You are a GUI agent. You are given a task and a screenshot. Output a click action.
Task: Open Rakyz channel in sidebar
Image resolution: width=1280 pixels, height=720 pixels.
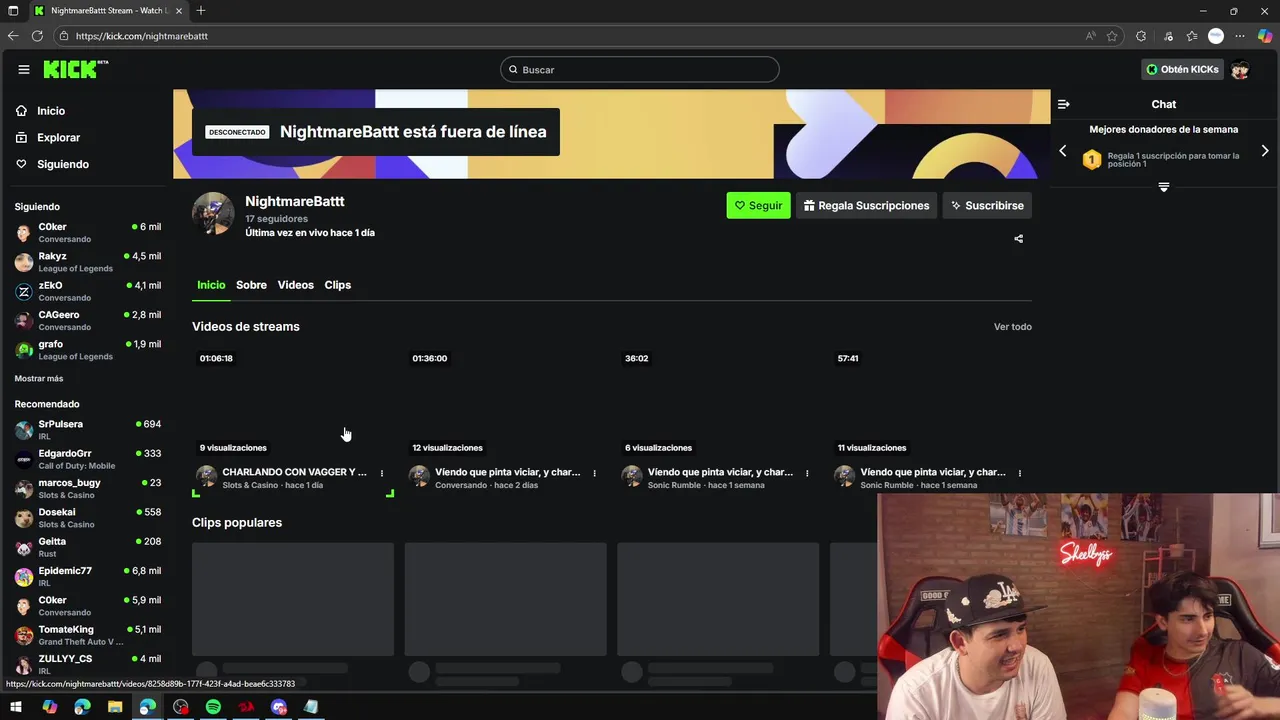pyautogui.click(x=88, y=262)
